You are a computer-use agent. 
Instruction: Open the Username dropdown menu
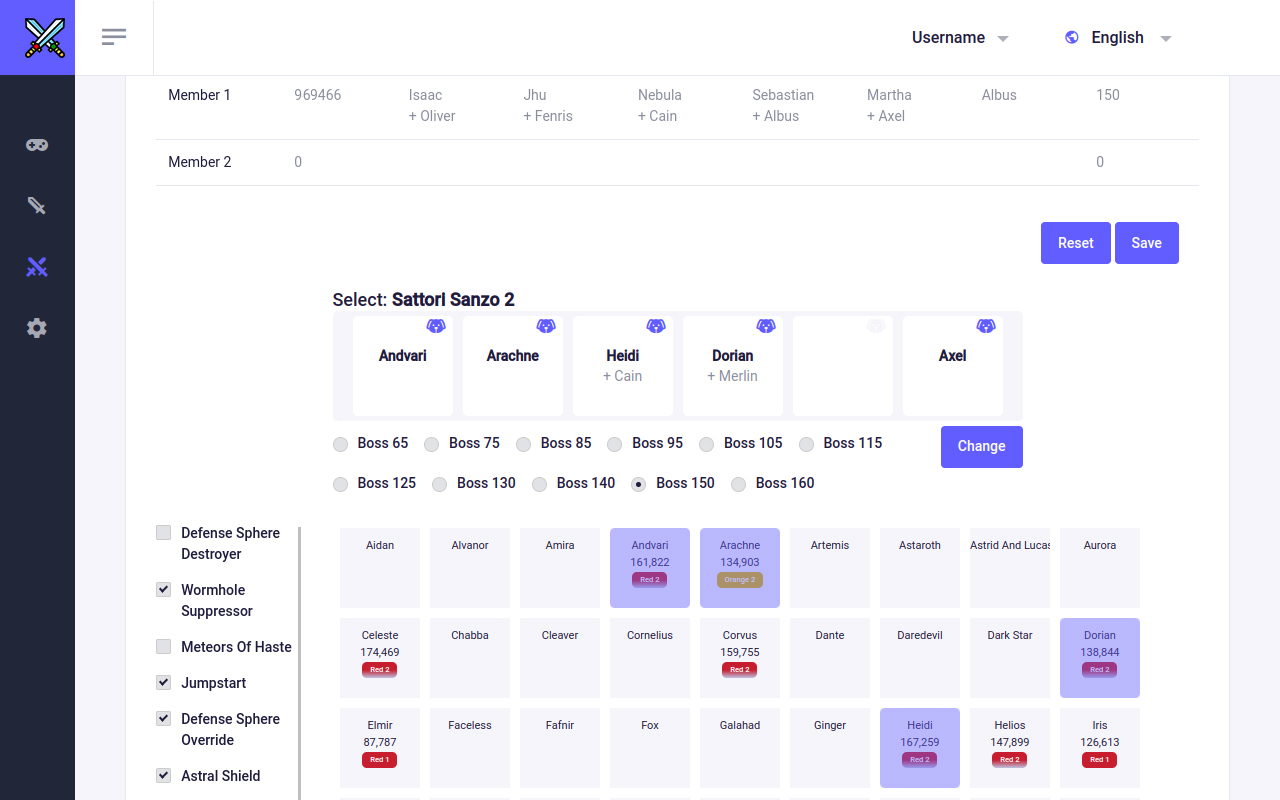(x=960, y=37)
